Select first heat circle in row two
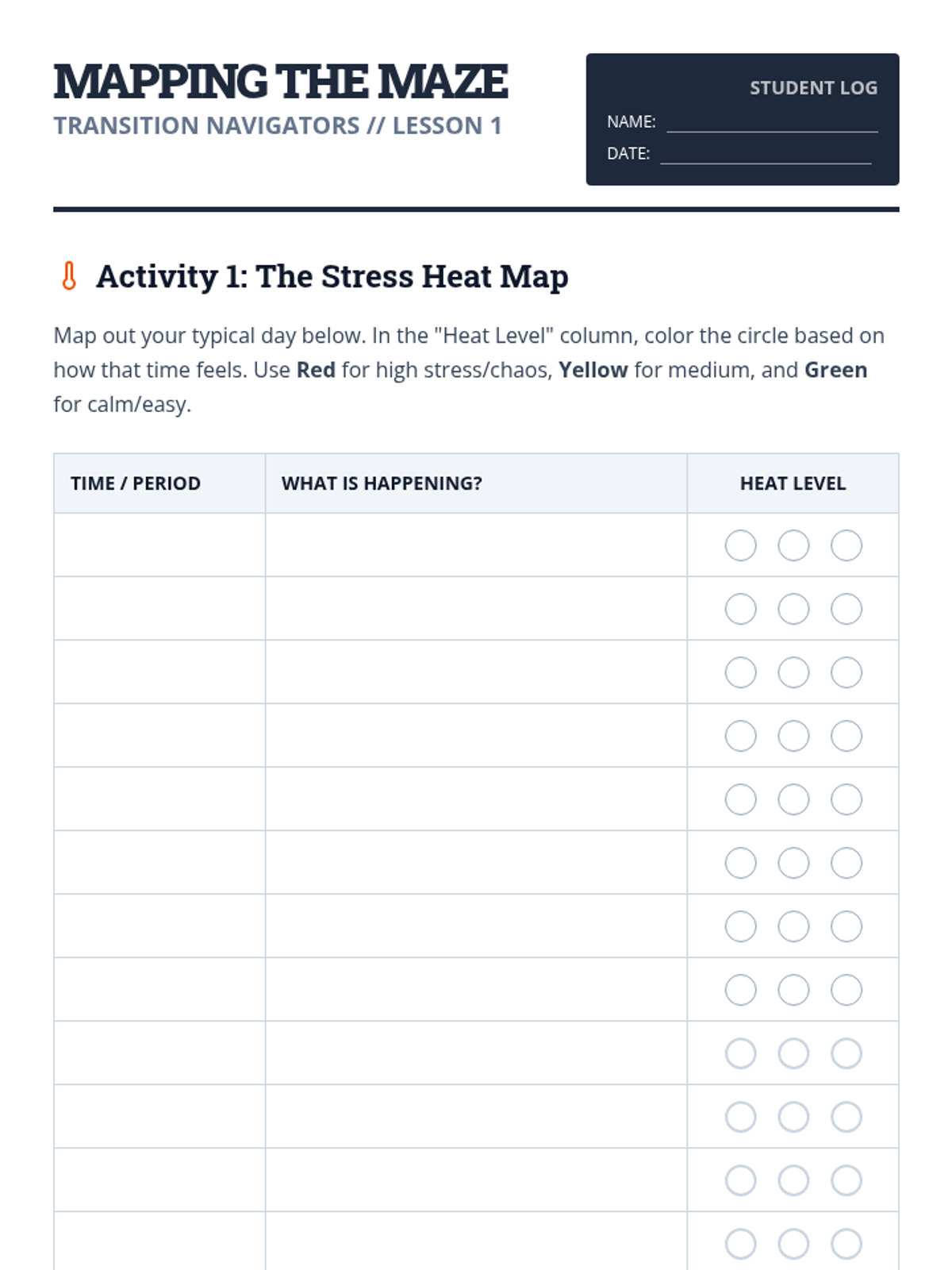Screen dimensions: 952x1270 pos(740,609)
